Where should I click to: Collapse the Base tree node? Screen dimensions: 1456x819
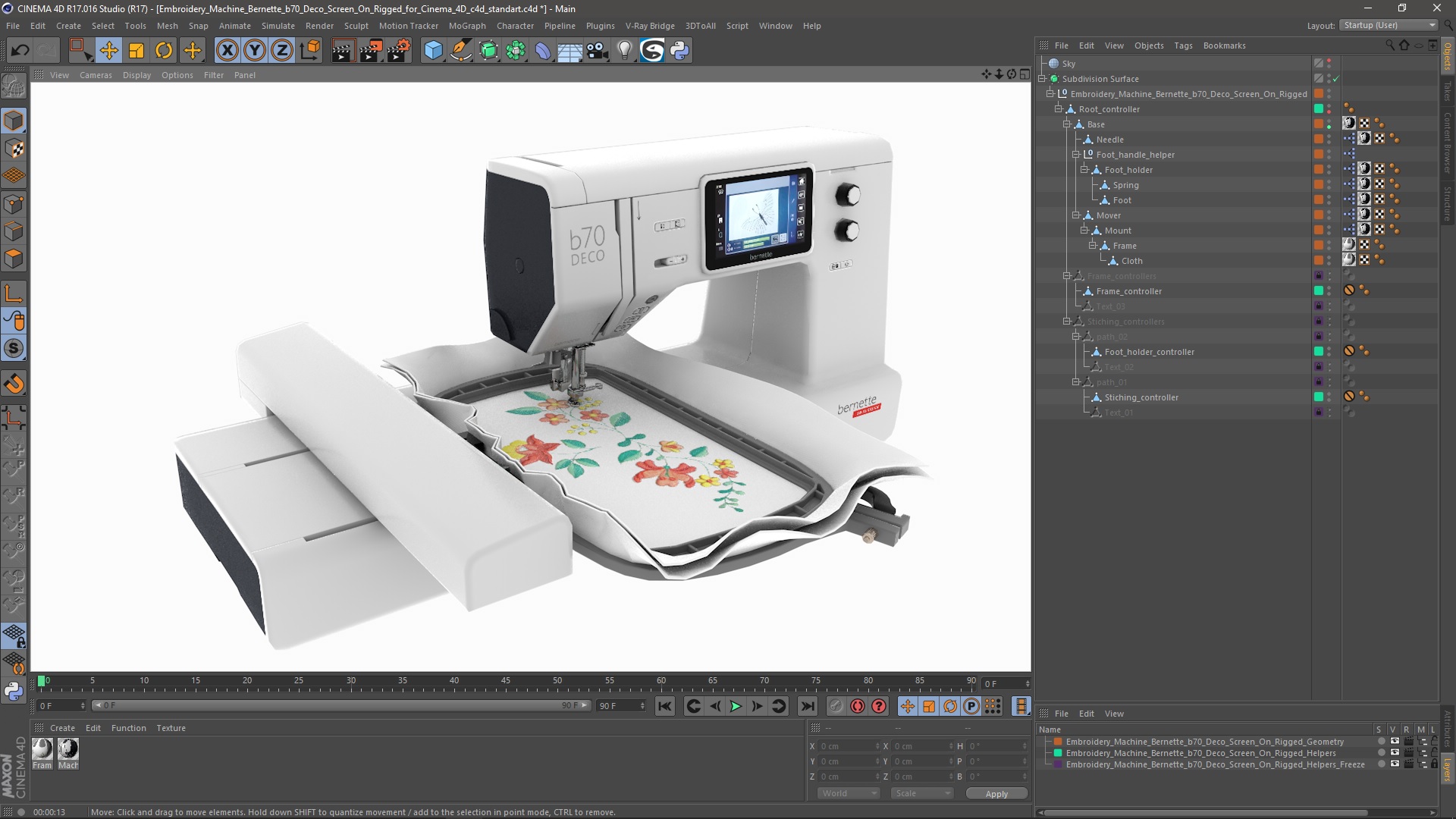[1067, 124]
